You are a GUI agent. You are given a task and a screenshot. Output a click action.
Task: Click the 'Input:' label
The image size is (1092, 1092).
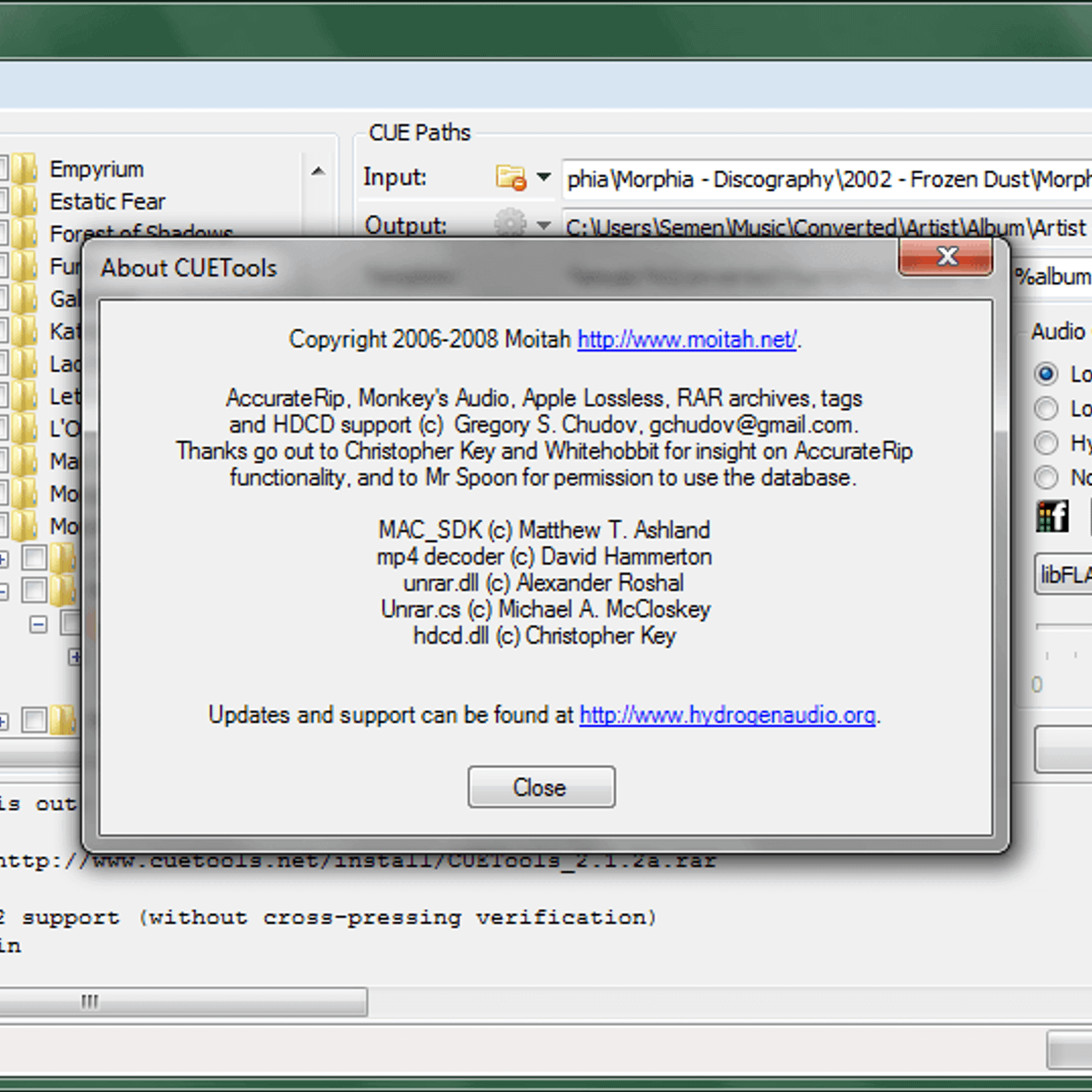tap(394, 177)
